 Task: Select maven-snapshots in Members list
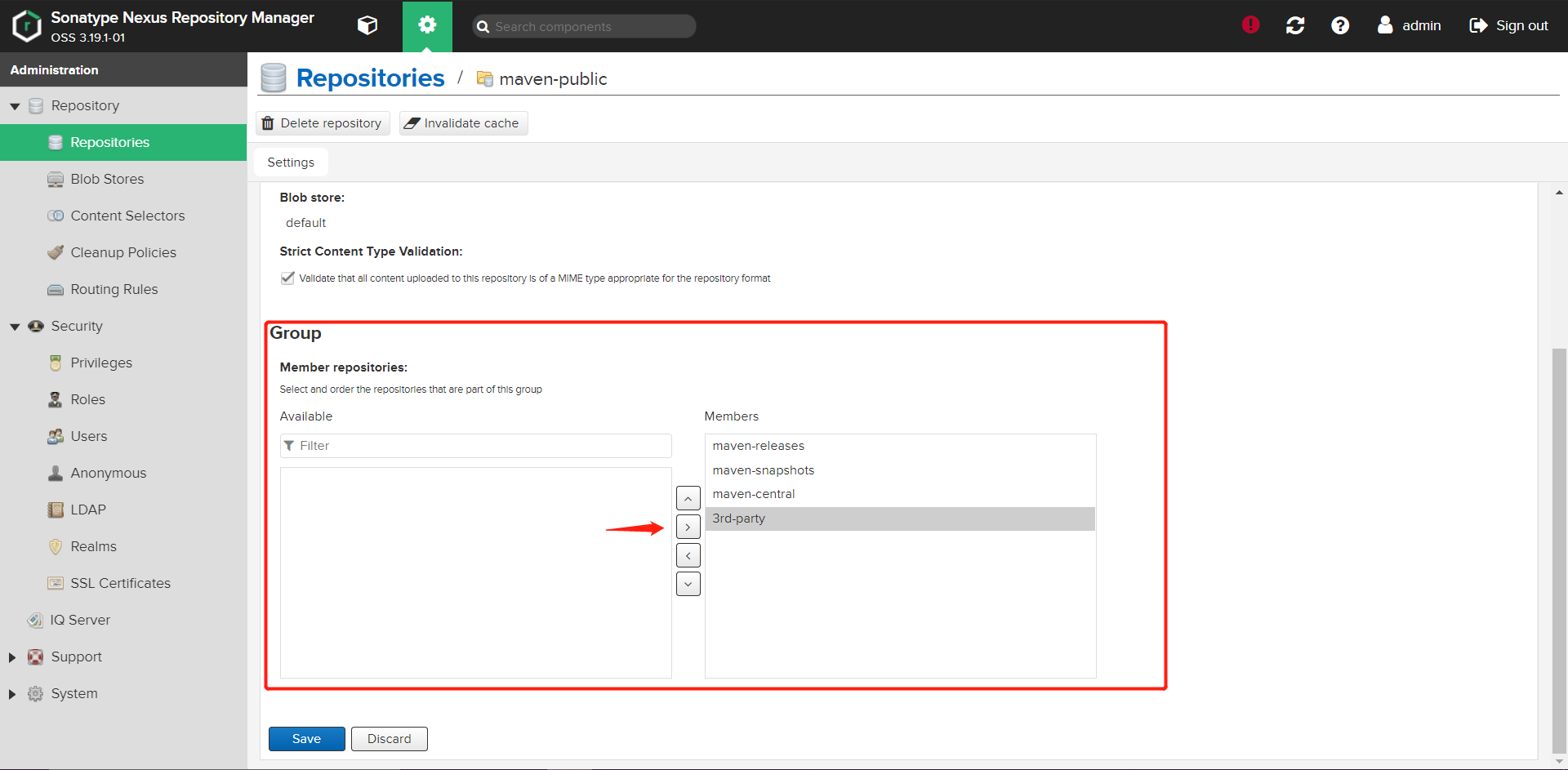(x=900, y=470)
